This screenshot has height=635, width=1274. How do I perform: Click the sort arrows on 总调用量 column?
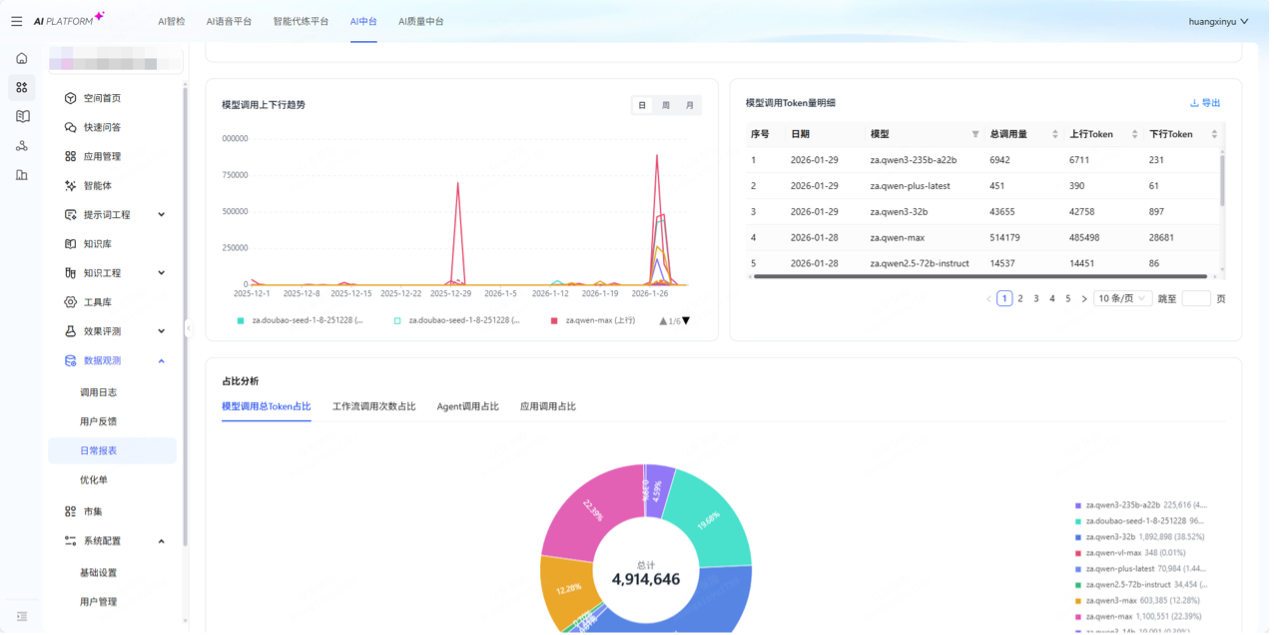point(1054,134)
